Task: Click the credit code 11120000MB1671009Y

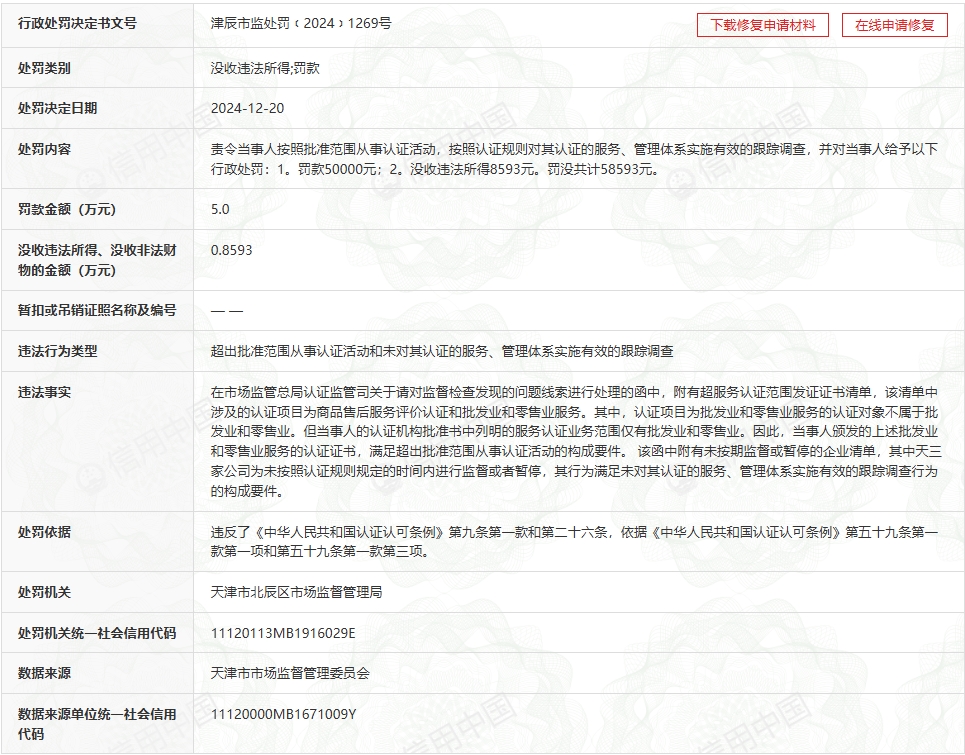Action: pos(284,714)
